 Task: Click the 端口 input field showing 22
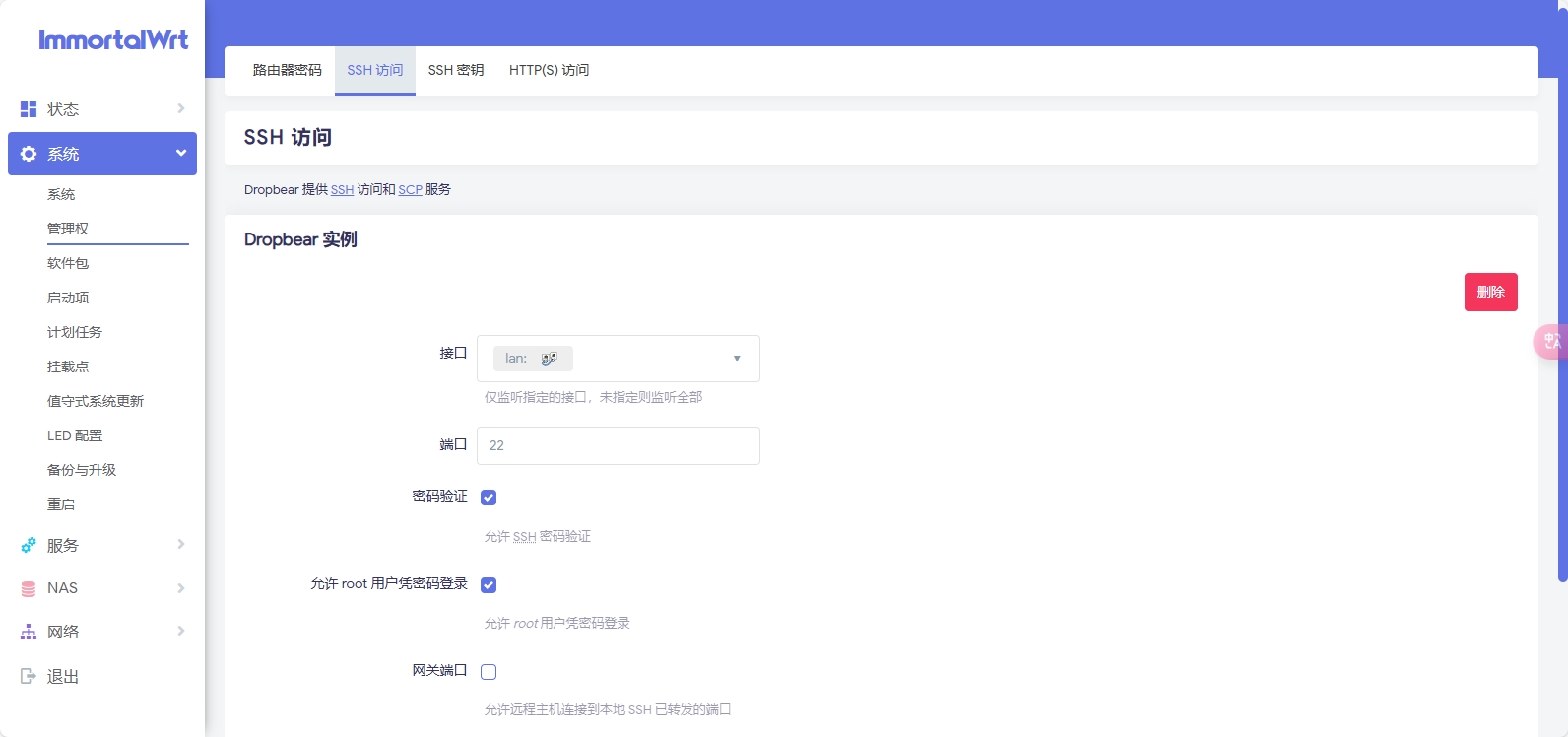point(619,445)
